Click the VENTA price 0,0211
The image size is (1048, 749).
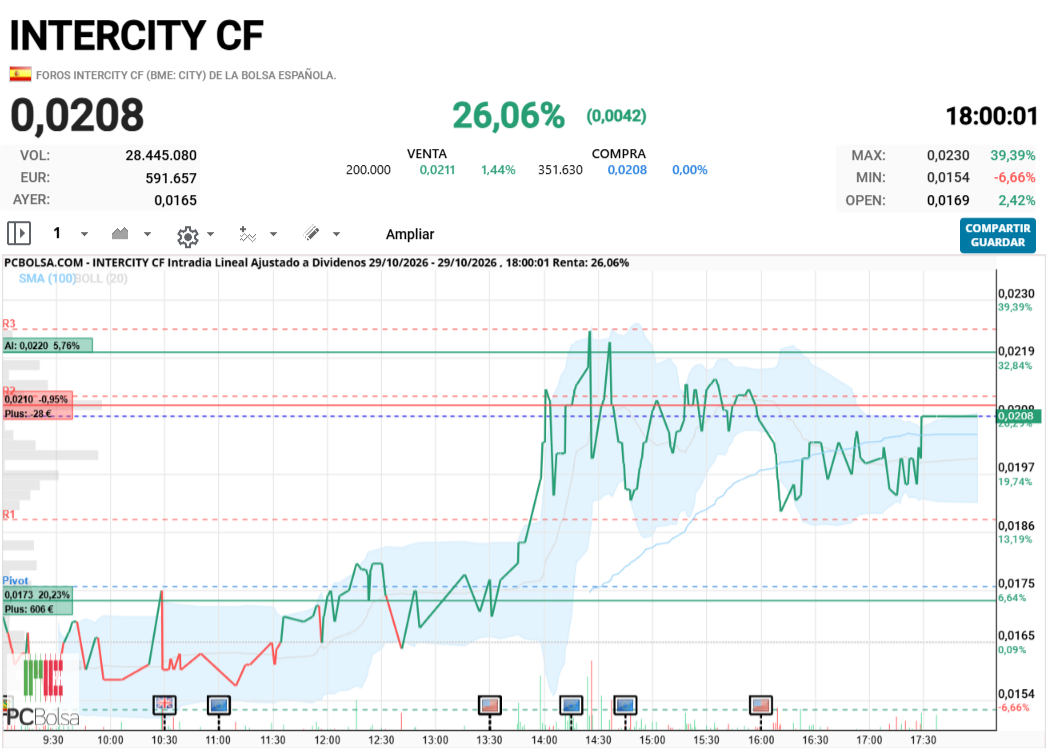[437, 170]
